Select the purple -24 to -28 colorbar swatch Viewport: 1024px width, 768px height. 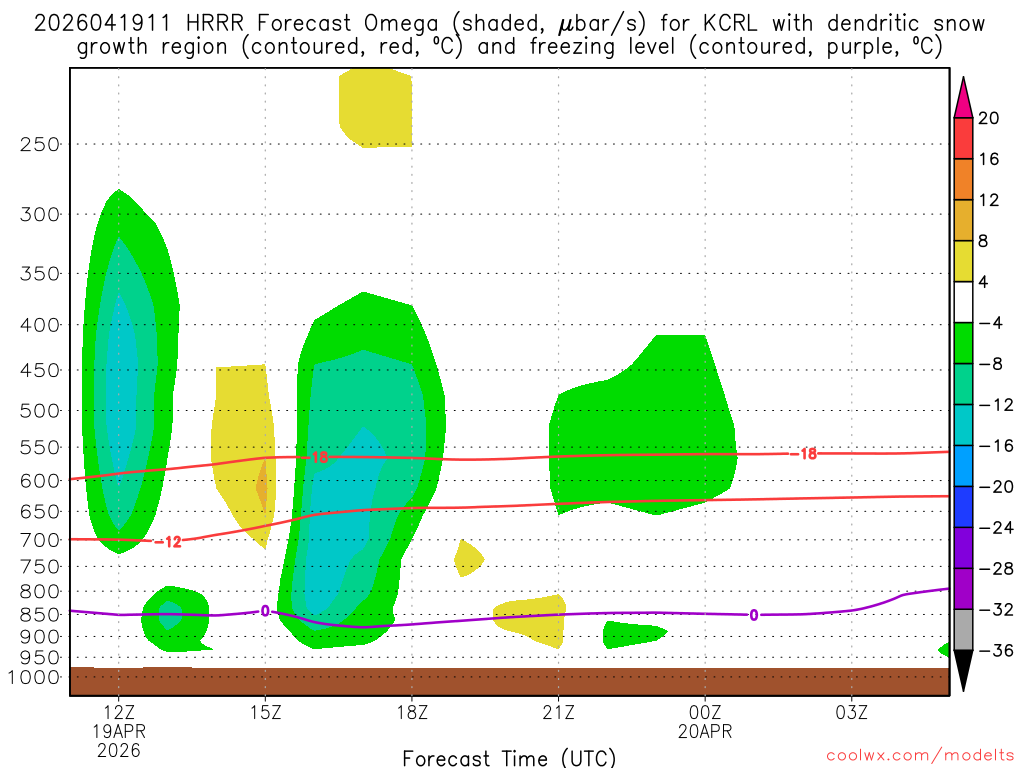[x=963, y=548]
